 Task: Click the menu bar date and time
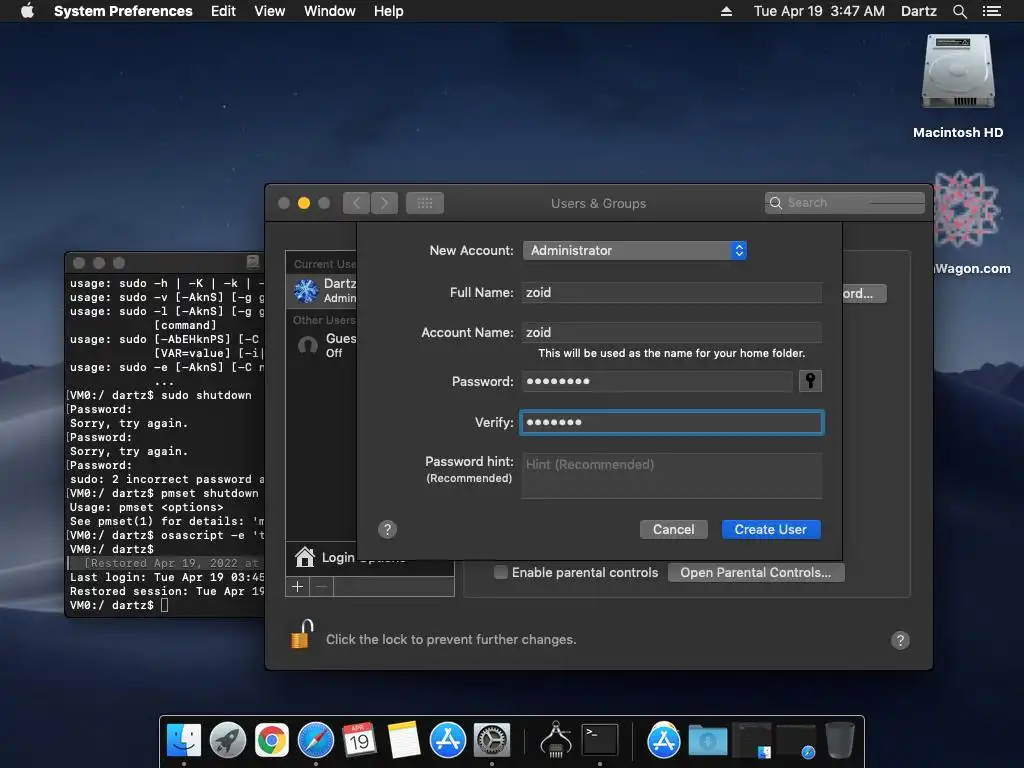819,11
